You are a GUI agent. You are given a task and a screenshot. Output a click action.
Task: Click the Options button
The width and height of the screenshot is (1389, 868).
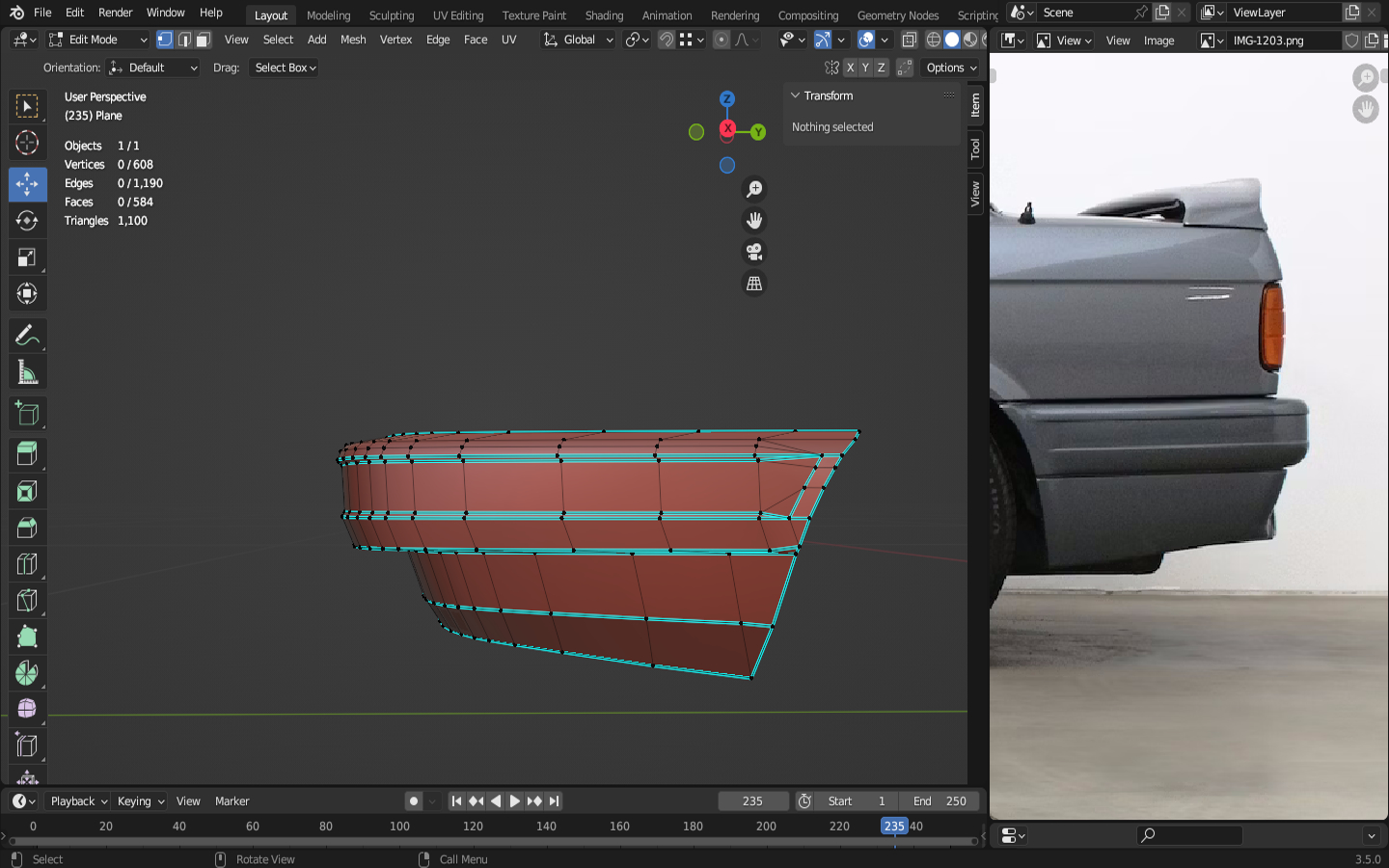point(951,68)
